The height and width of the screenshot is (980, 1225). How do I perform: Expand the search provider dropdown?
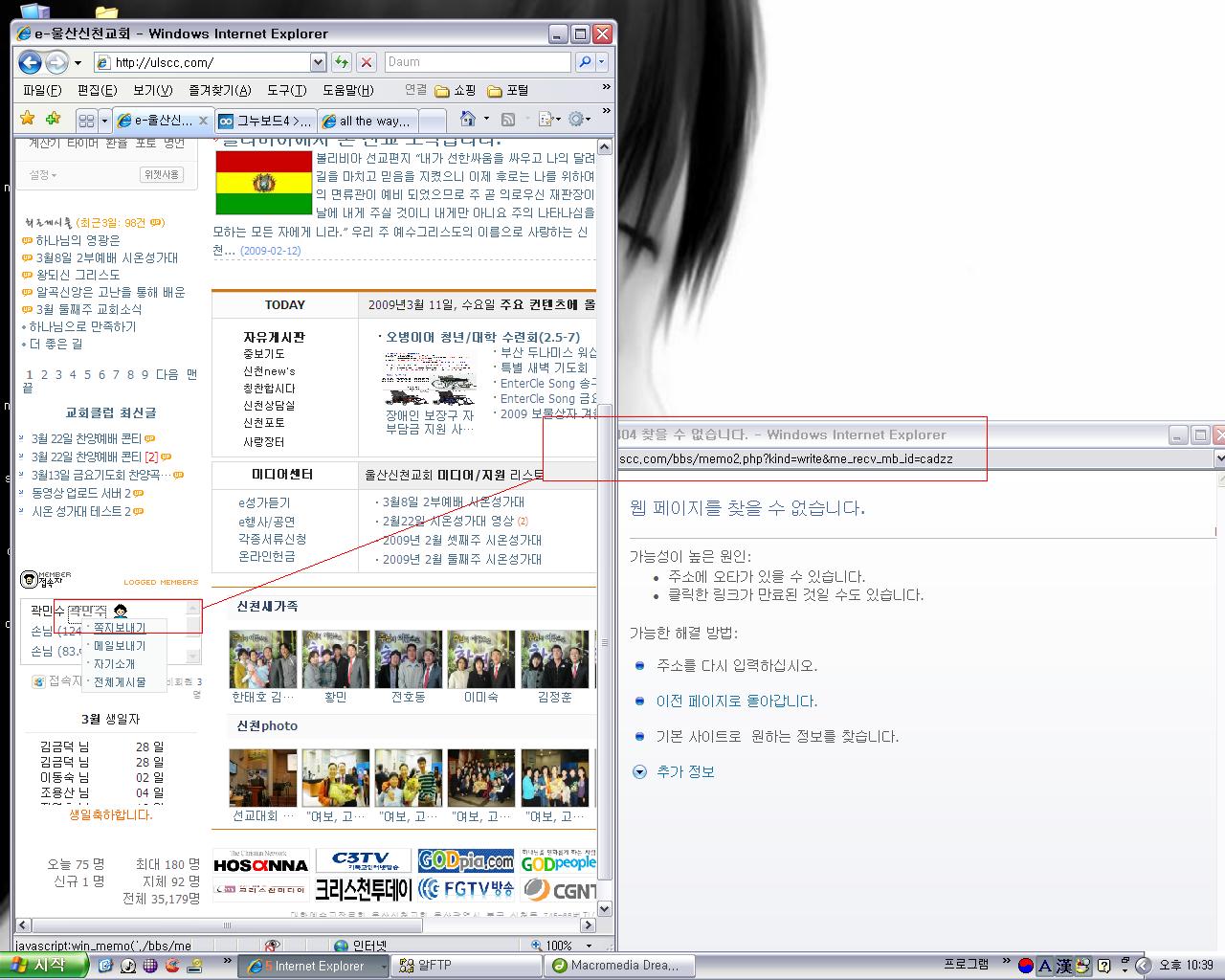click(601, 62)
